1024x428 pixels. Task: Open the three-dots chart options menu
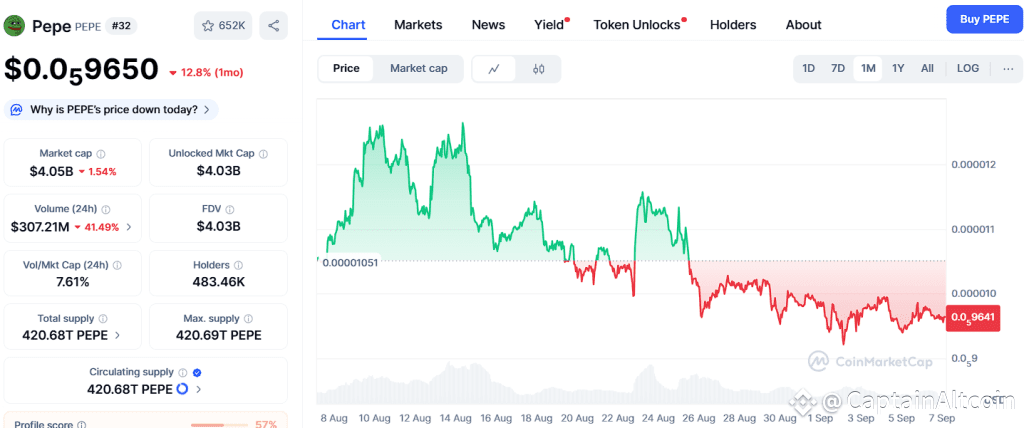[1008, 69]
